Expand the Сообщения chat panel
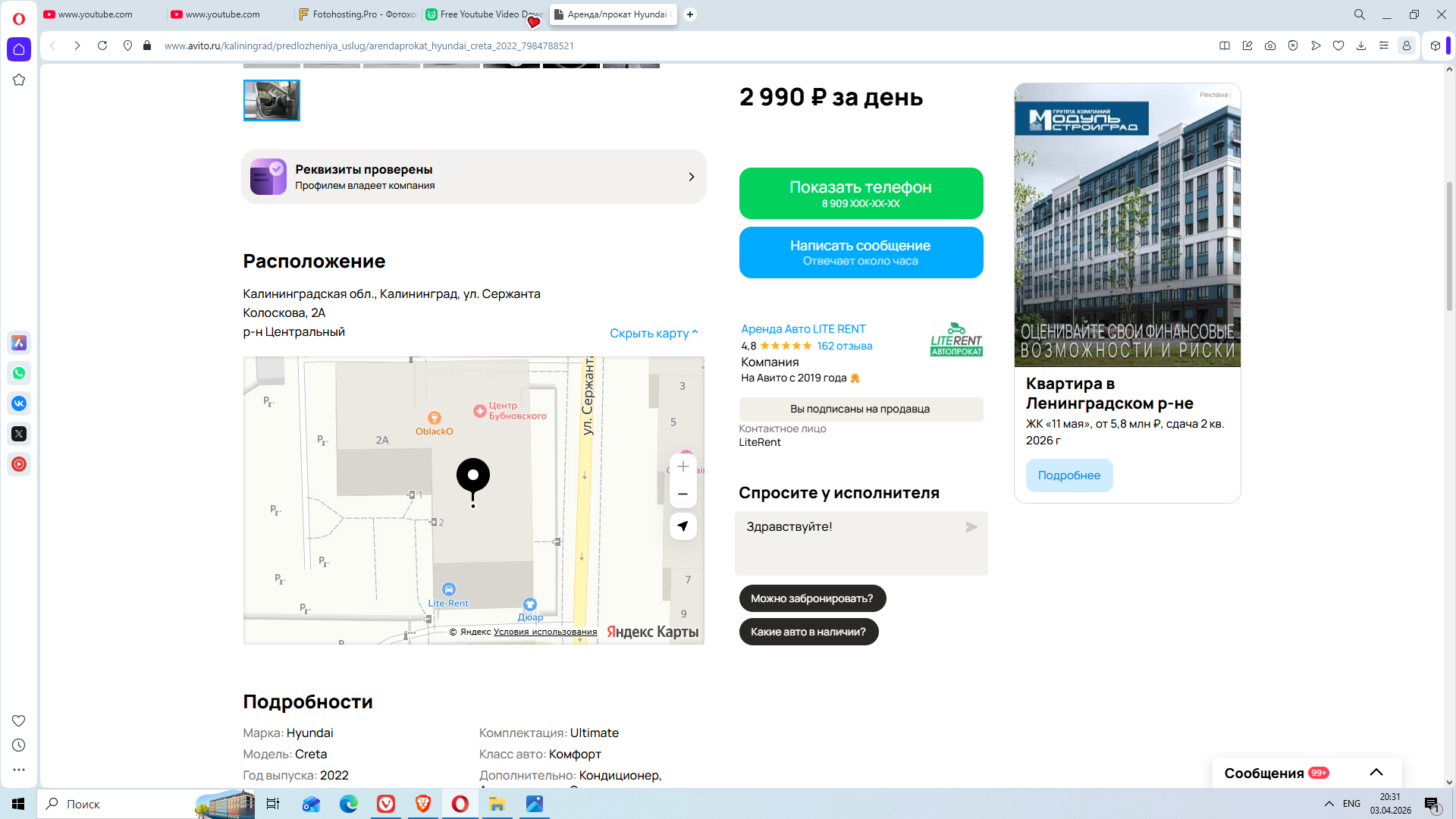The width and height of the screenshot is (1456, 819). point(1376,773)
